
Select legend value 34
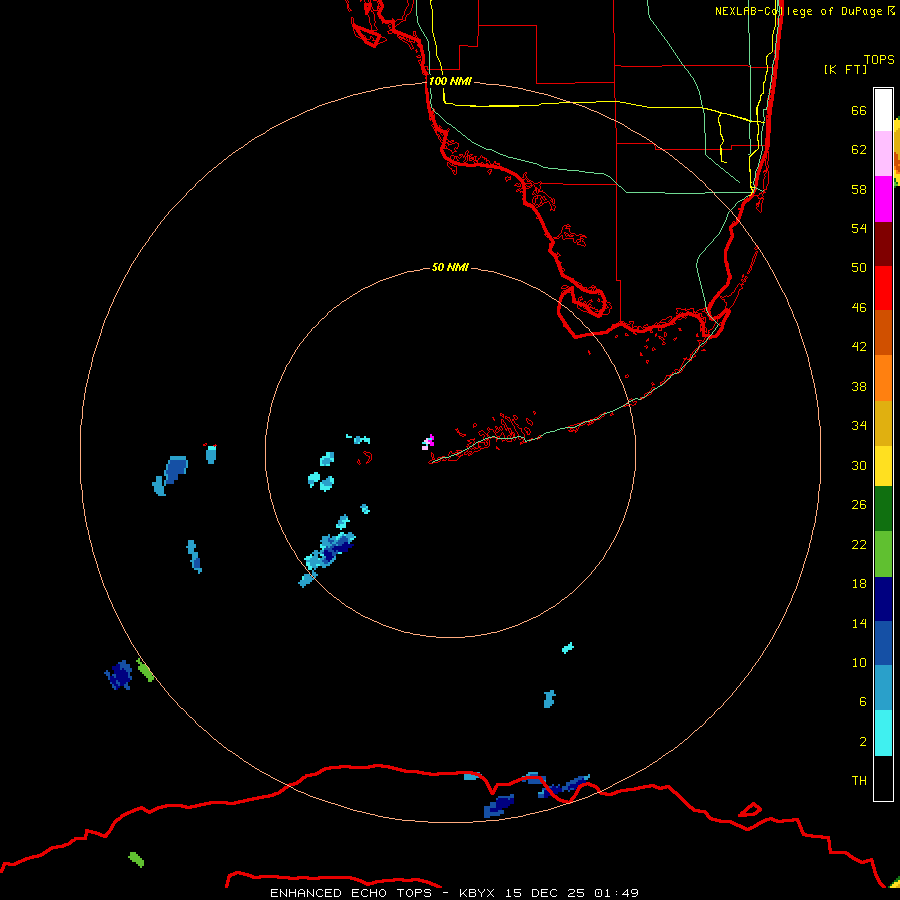click(x=859, y=426)
